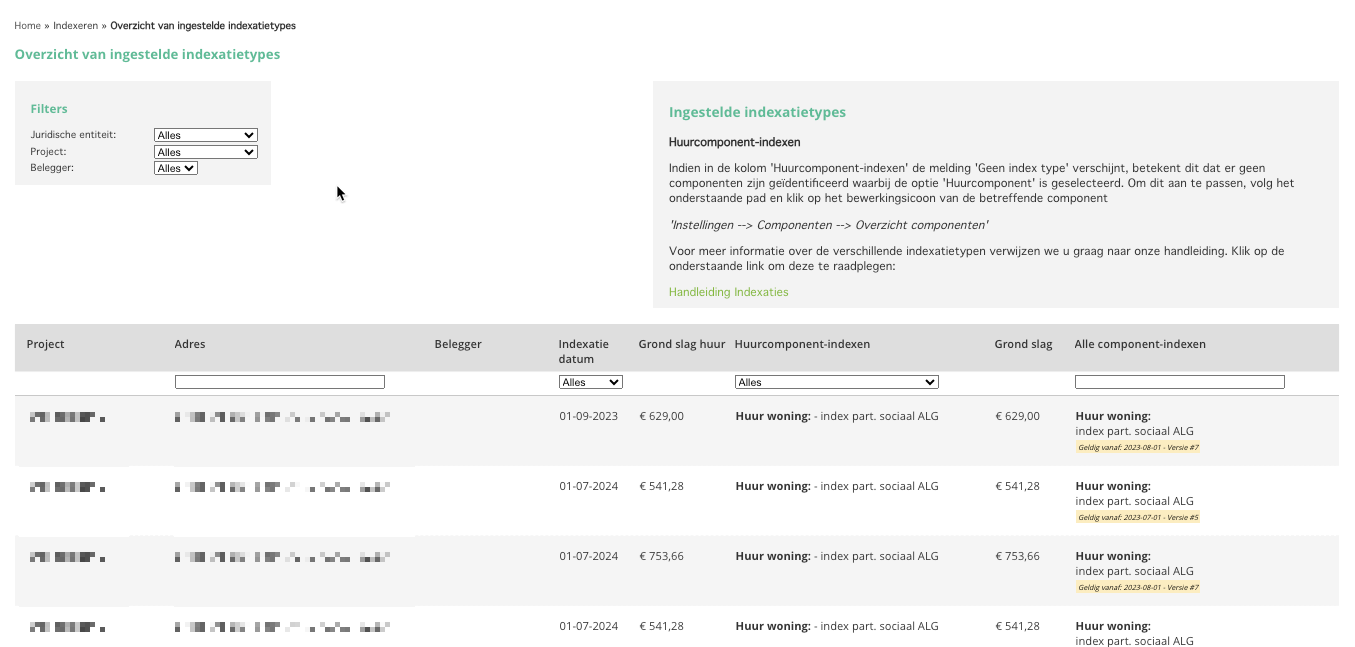Click the Belegger column header
This screenshot has width=1355, height=647.
[x=458, y=344]
